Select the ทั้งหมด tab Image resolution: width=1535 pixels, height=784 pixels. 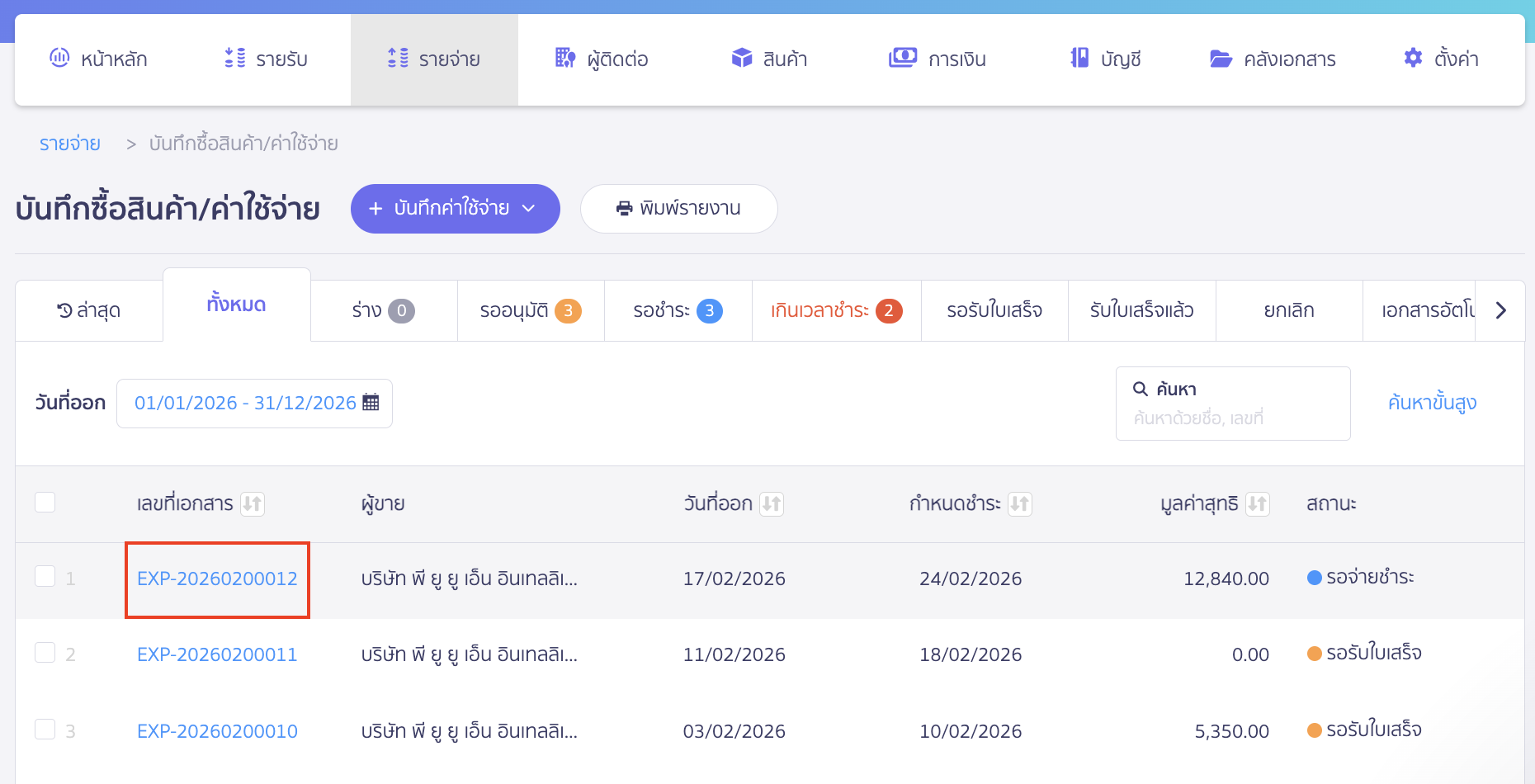click(x=236, y=305)
